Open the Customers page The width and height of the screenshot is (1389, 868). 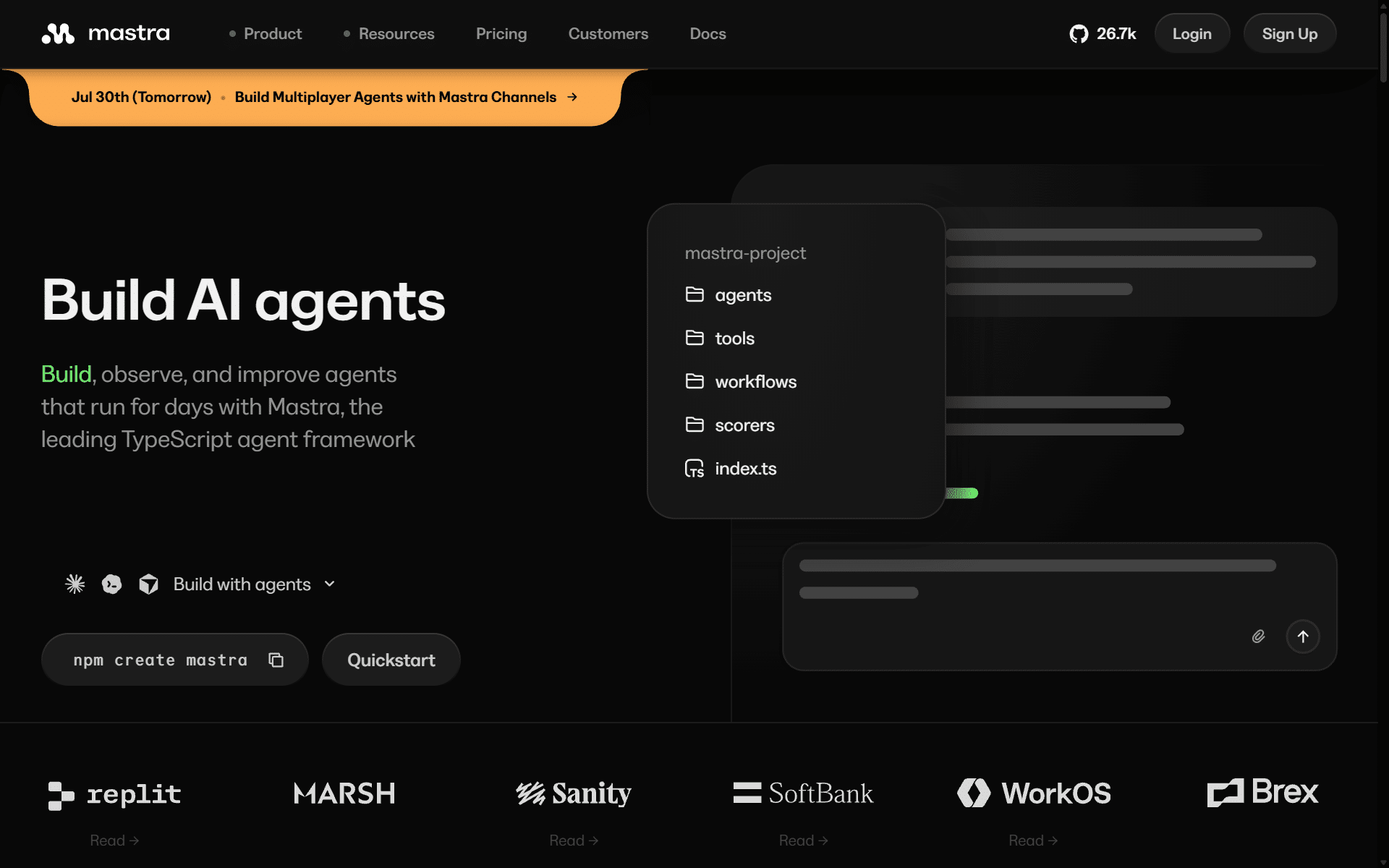pos(608,34)
